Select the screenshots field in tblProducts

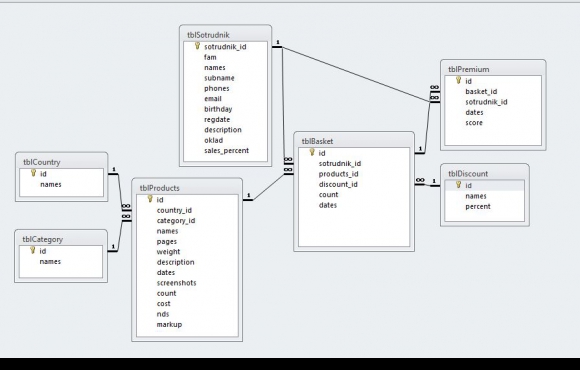[176, 283]
